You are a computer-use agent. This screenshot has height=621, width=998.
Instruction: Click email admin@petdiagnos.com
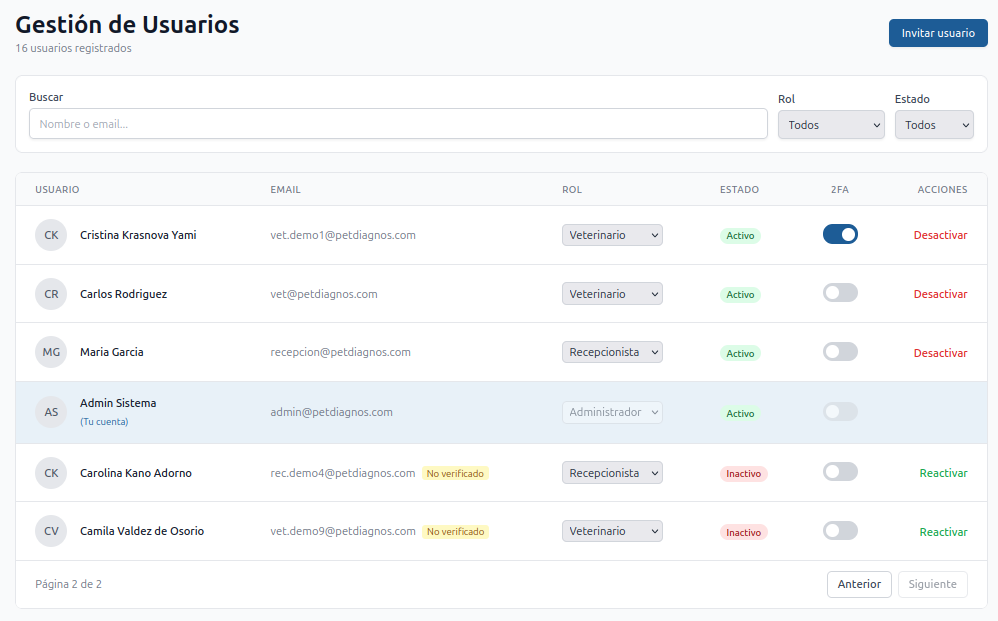pos(332,412)
